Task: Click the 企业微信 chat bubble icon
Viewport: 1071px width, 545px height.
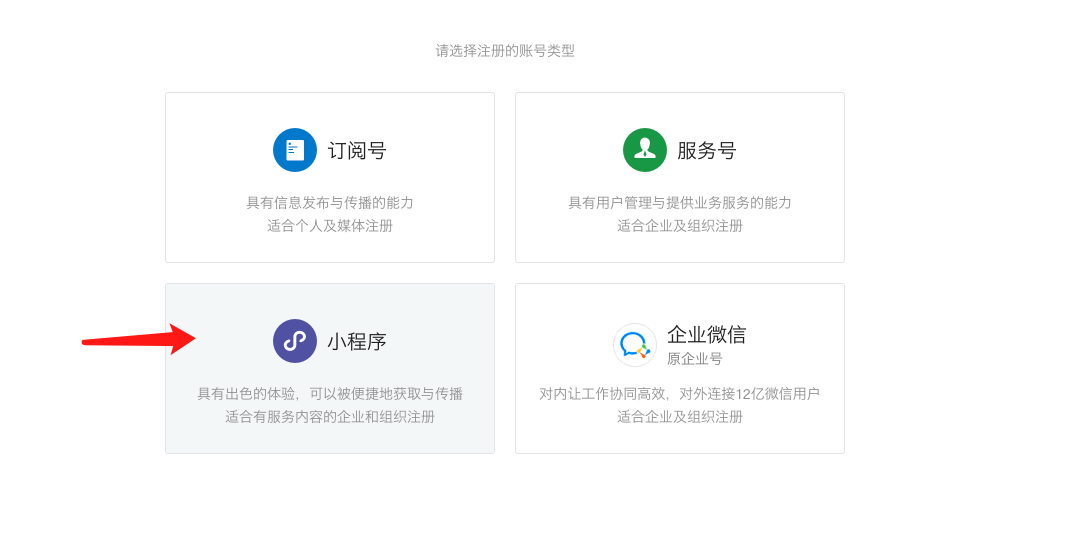Action: tap(635, 345)
